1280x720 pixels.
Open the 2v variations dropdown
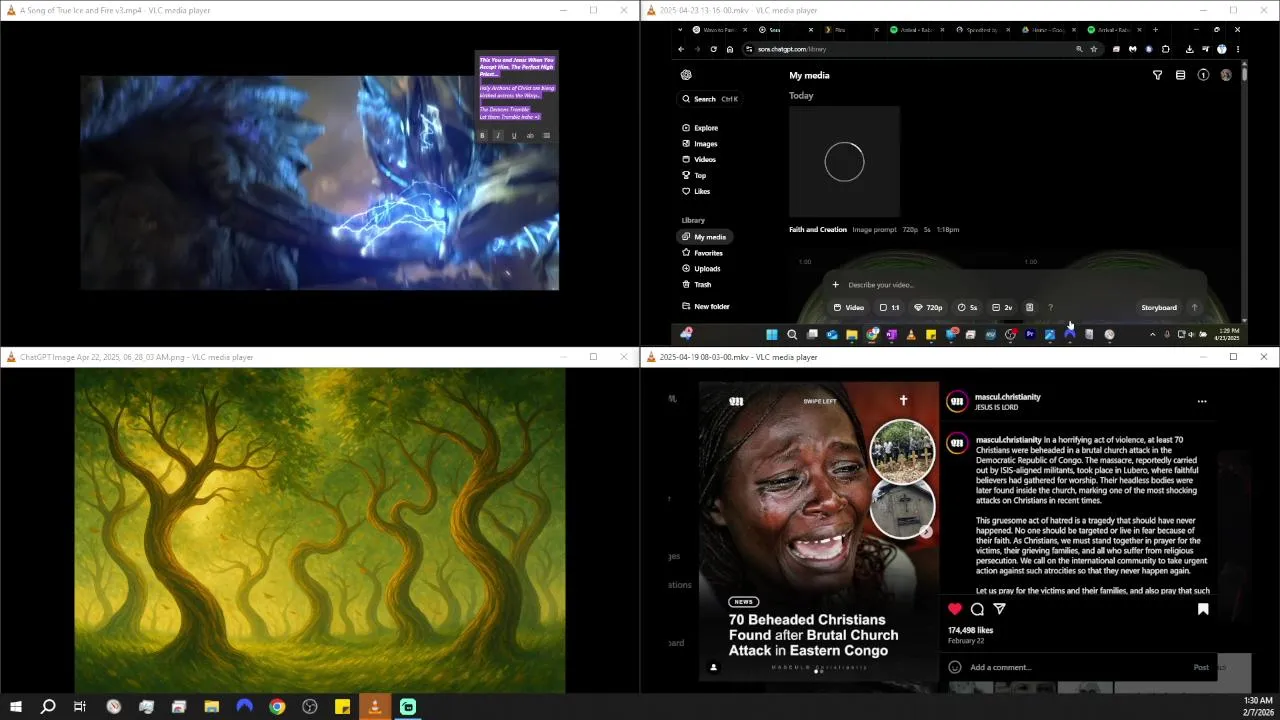[1003, 308]
